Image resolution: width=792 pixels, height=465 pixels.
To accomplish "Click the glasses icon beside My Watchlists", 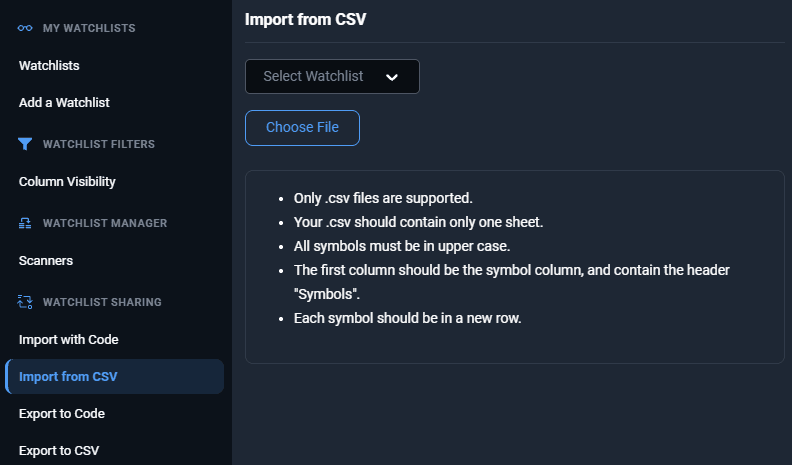I will tap(25, 28).
